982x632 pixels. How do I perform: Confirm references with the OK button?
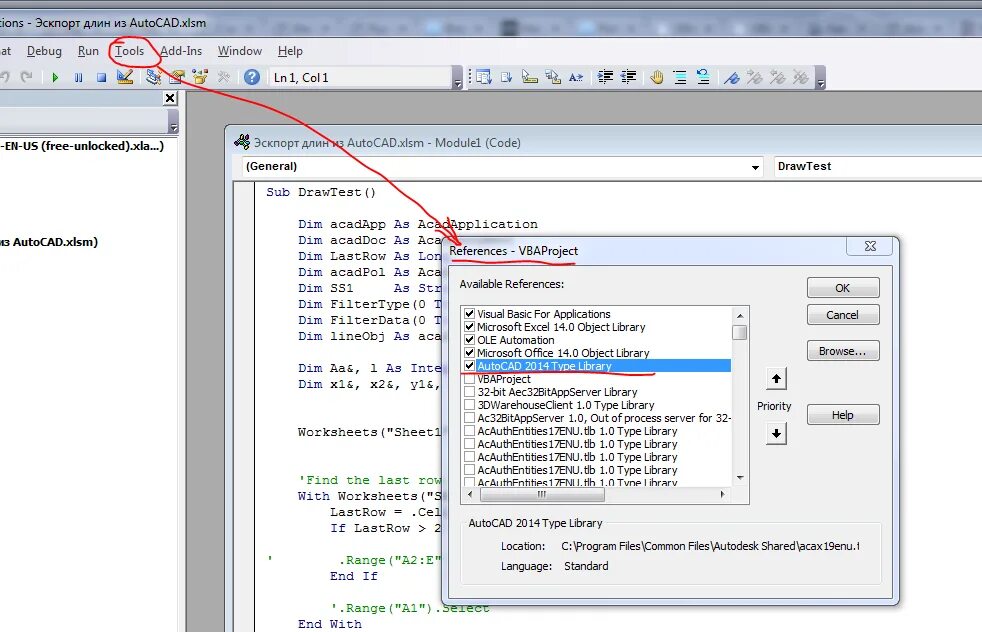(x=842, y=287)
